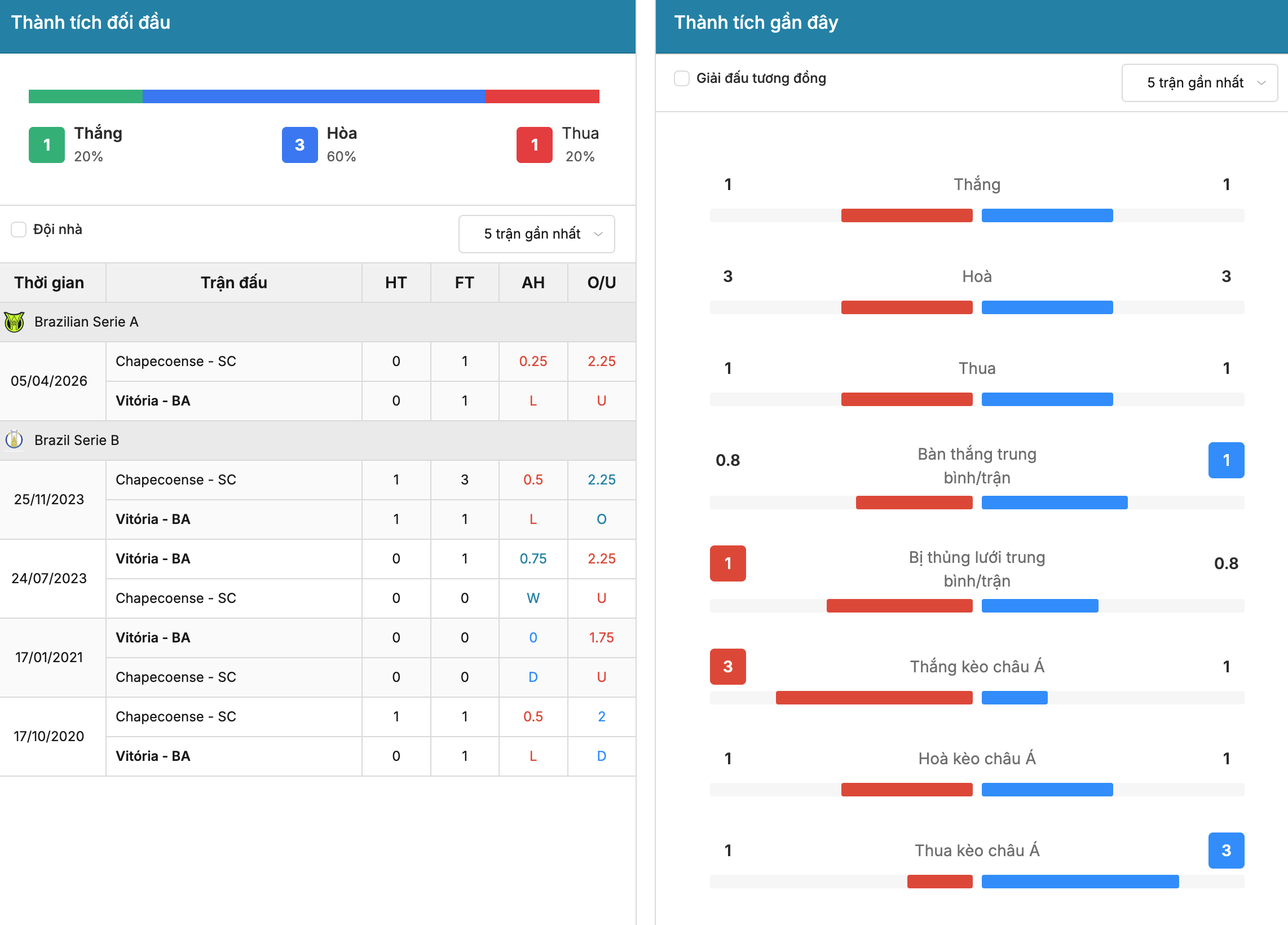
Task: Click the red segment of the head-to-head bar
Action: 542,96
